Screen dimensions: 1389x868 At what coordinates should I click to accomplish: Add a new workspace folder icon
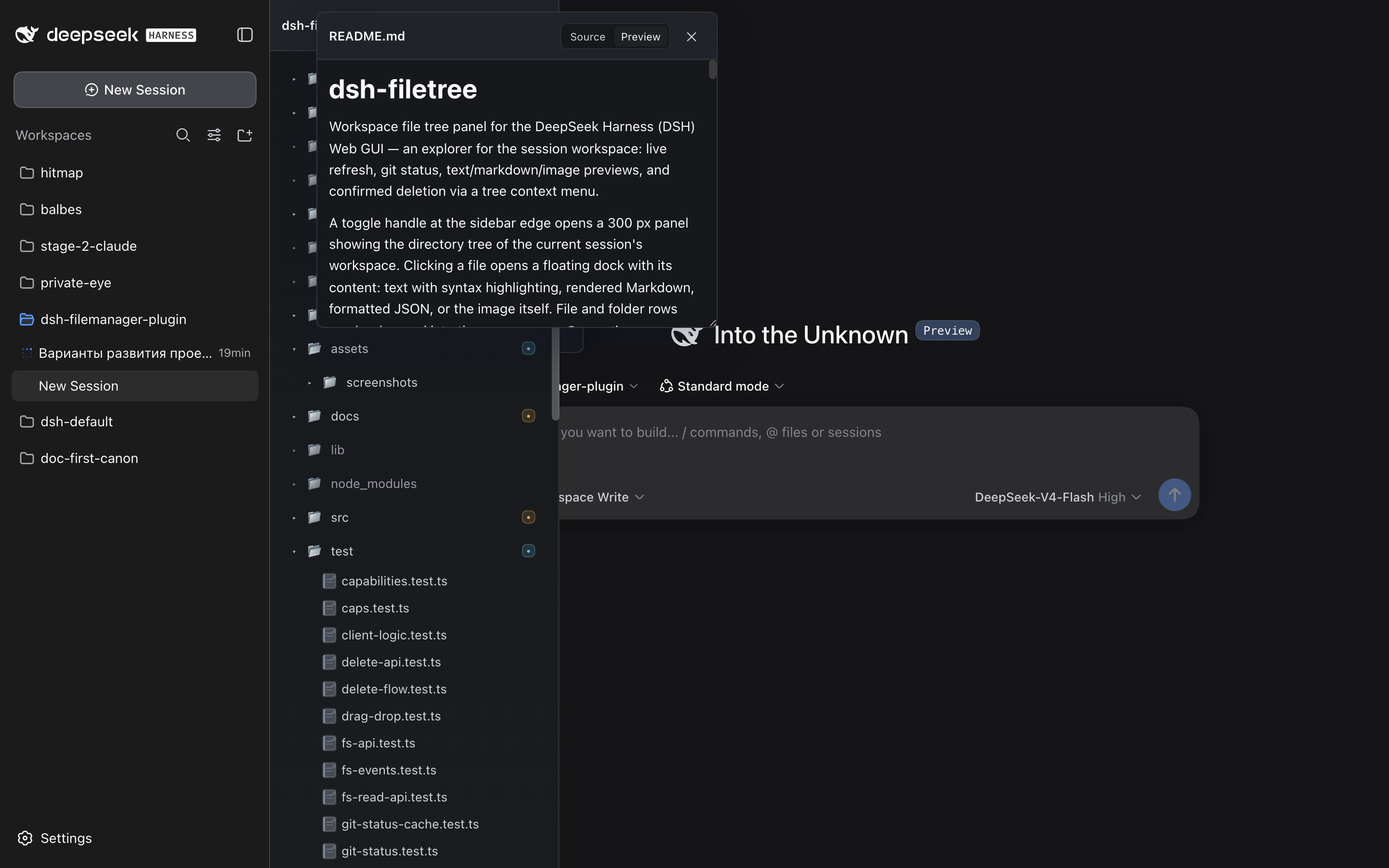[245, 135]
